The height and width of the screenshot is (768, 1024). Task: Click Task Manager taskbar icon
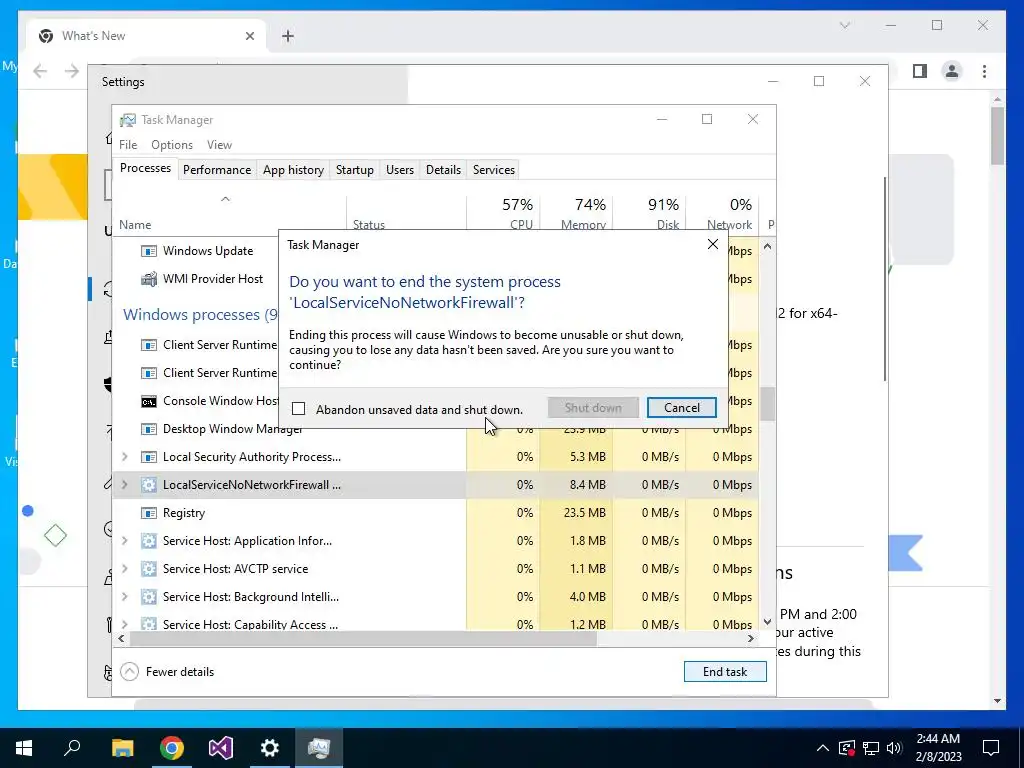coord(319,748)
